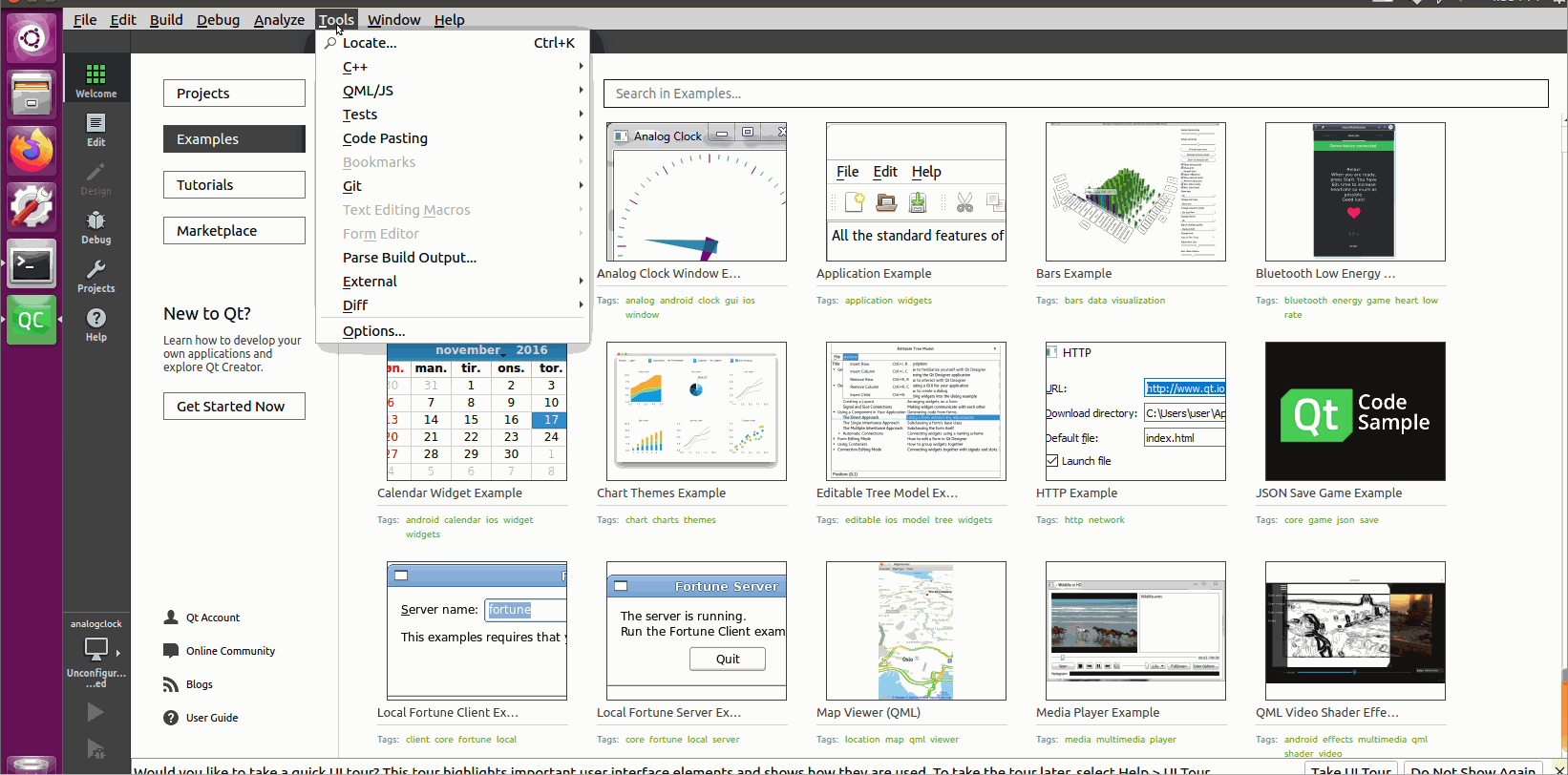
Task: Click Local Fortune Server Example thumbnail
Action: point(696,631)
